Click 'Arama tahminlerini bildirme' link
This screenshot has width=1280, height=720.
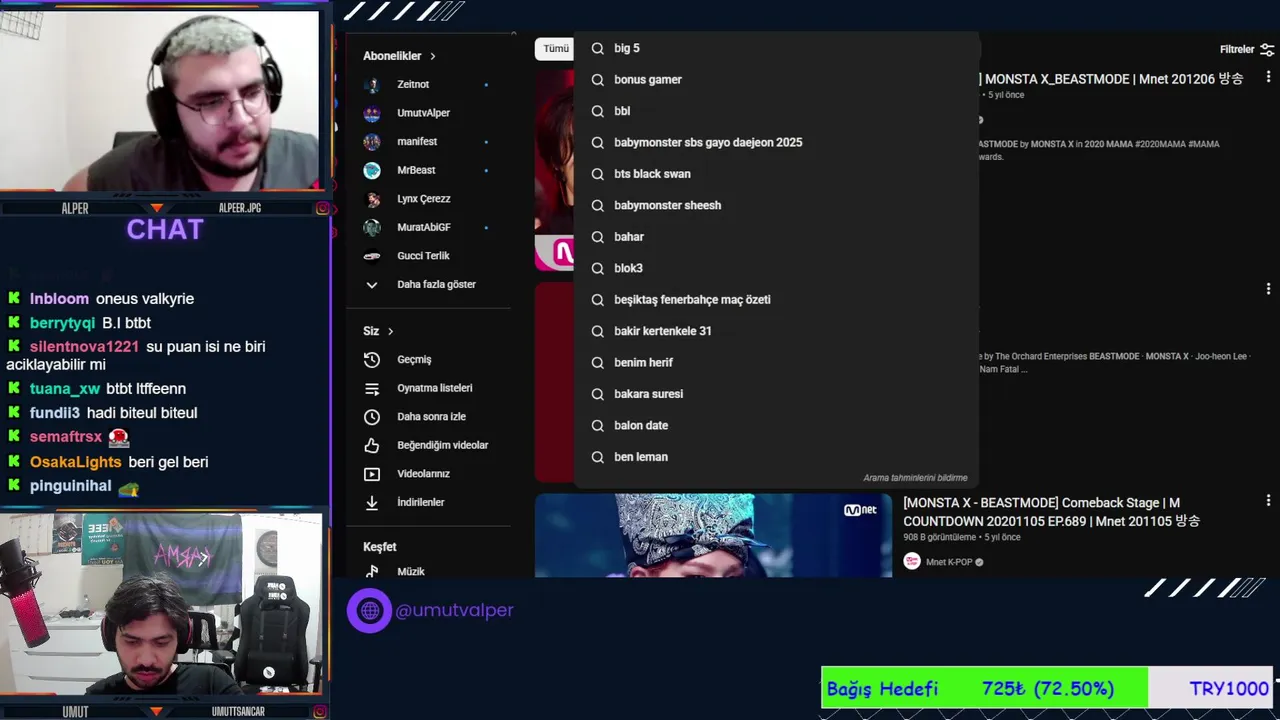point(915,478)
